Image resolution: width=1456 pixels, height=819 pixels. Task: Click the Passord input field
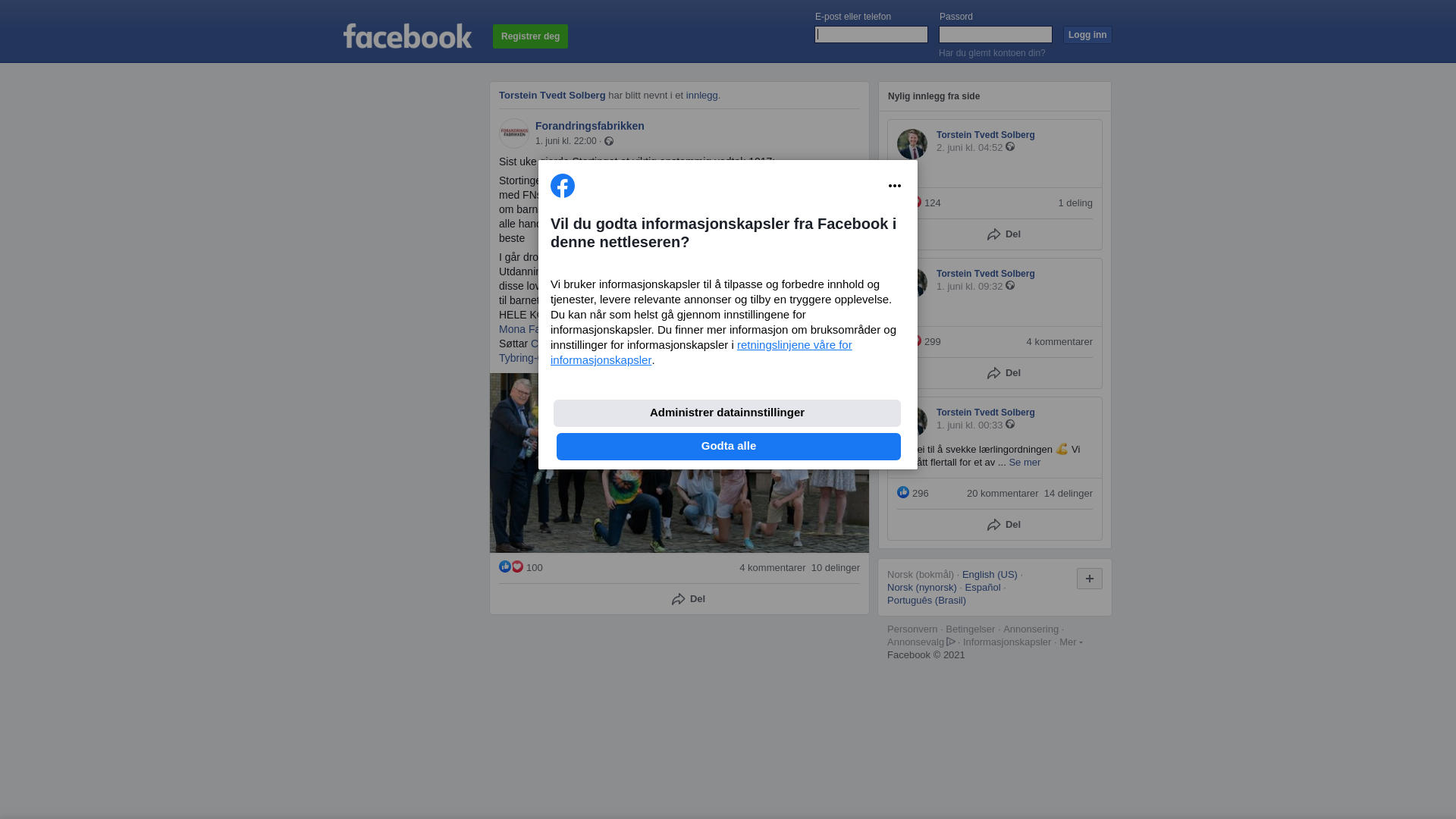pyautogui.click(x=996, y=34)
